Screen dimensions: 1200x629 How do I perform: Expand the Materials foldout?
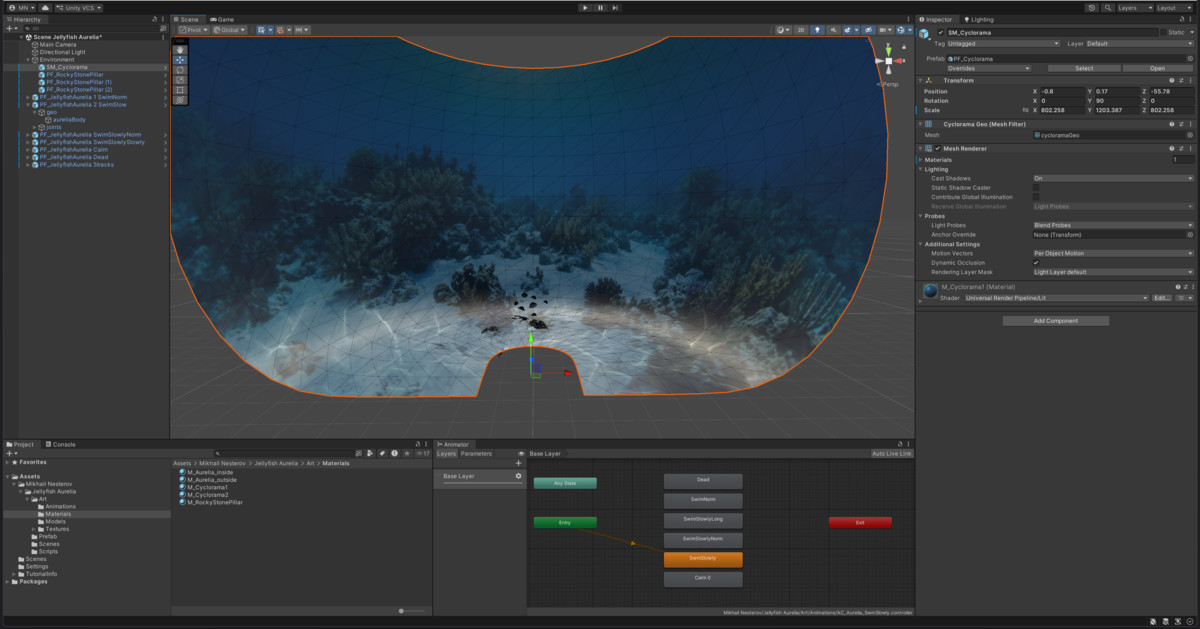[921, 159]
